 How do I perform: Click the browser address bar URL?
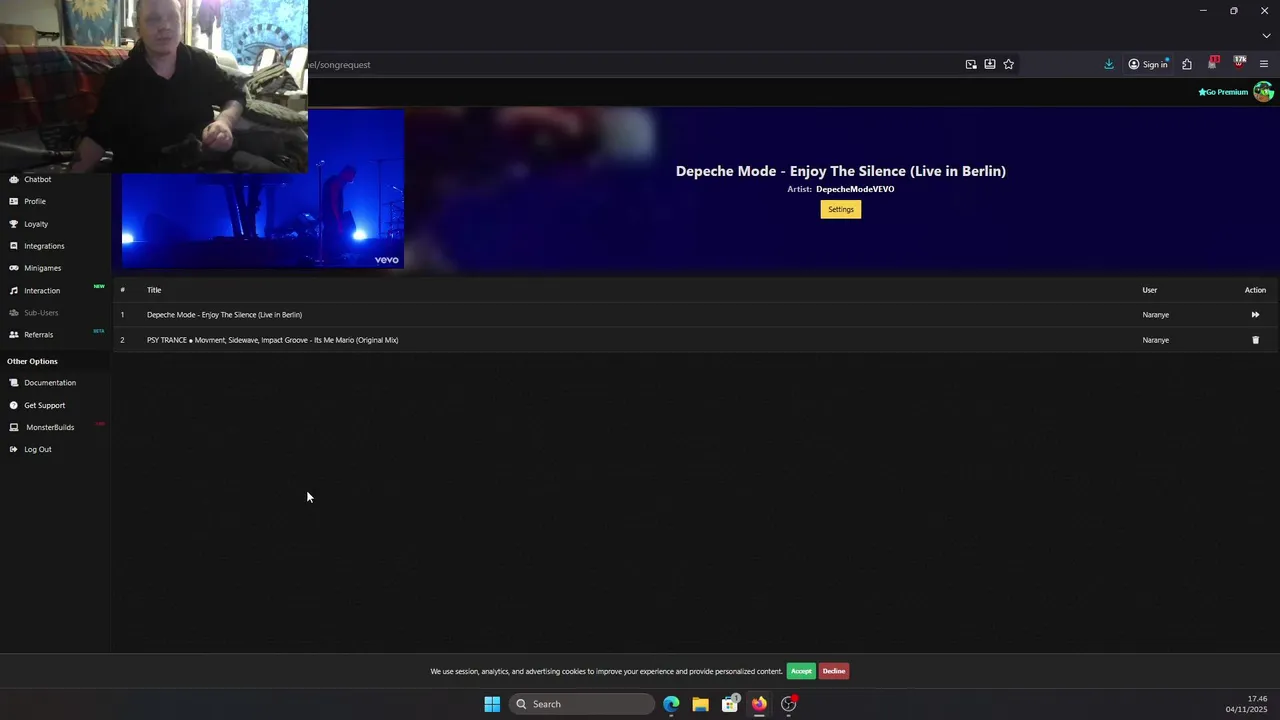pyautogui.click(x=340, y=65)
